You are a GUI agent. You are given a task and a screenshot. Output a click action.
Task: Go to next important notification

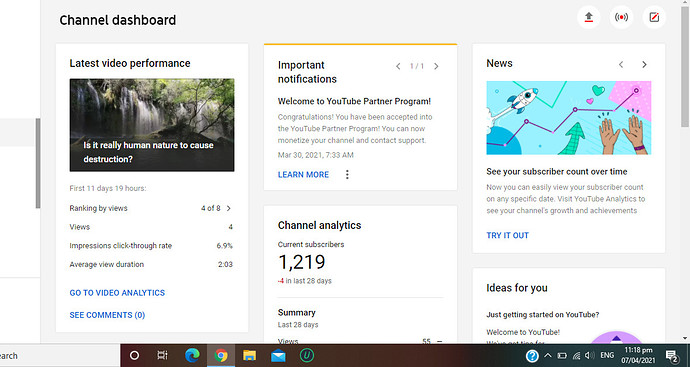[436, 66]
